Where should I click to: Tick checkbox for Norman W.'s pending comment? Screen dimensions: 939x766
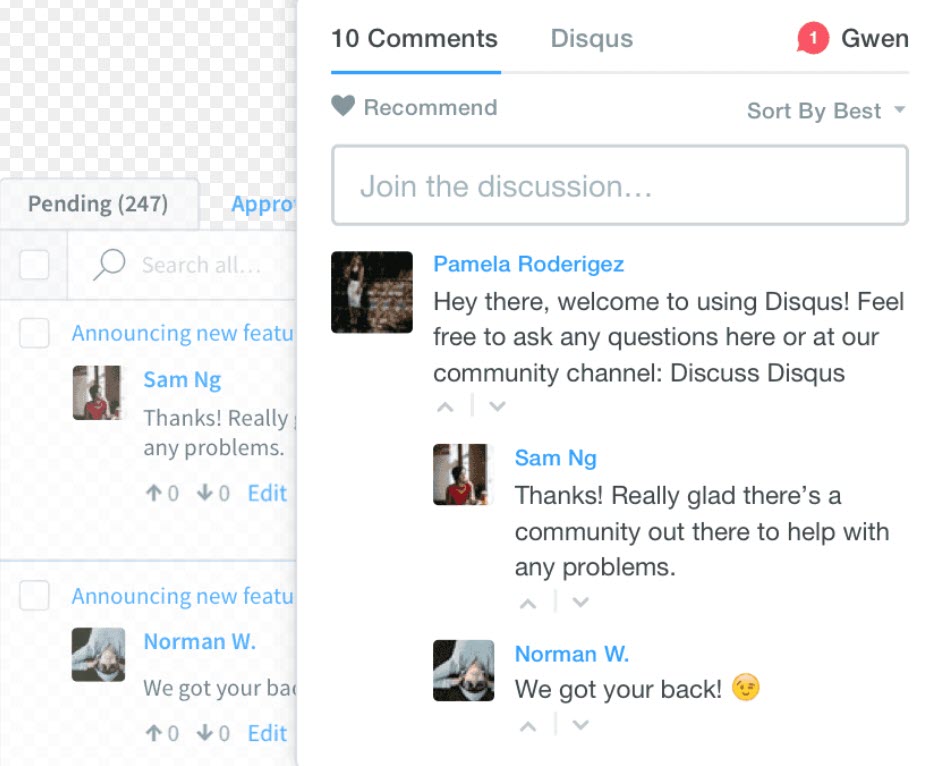pos(34,595)
